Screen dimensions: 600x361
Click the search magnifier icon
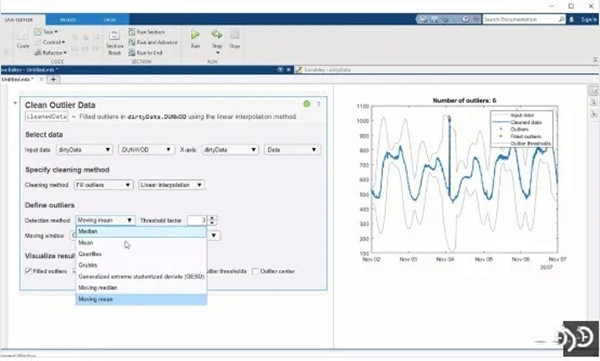(561, 19)
